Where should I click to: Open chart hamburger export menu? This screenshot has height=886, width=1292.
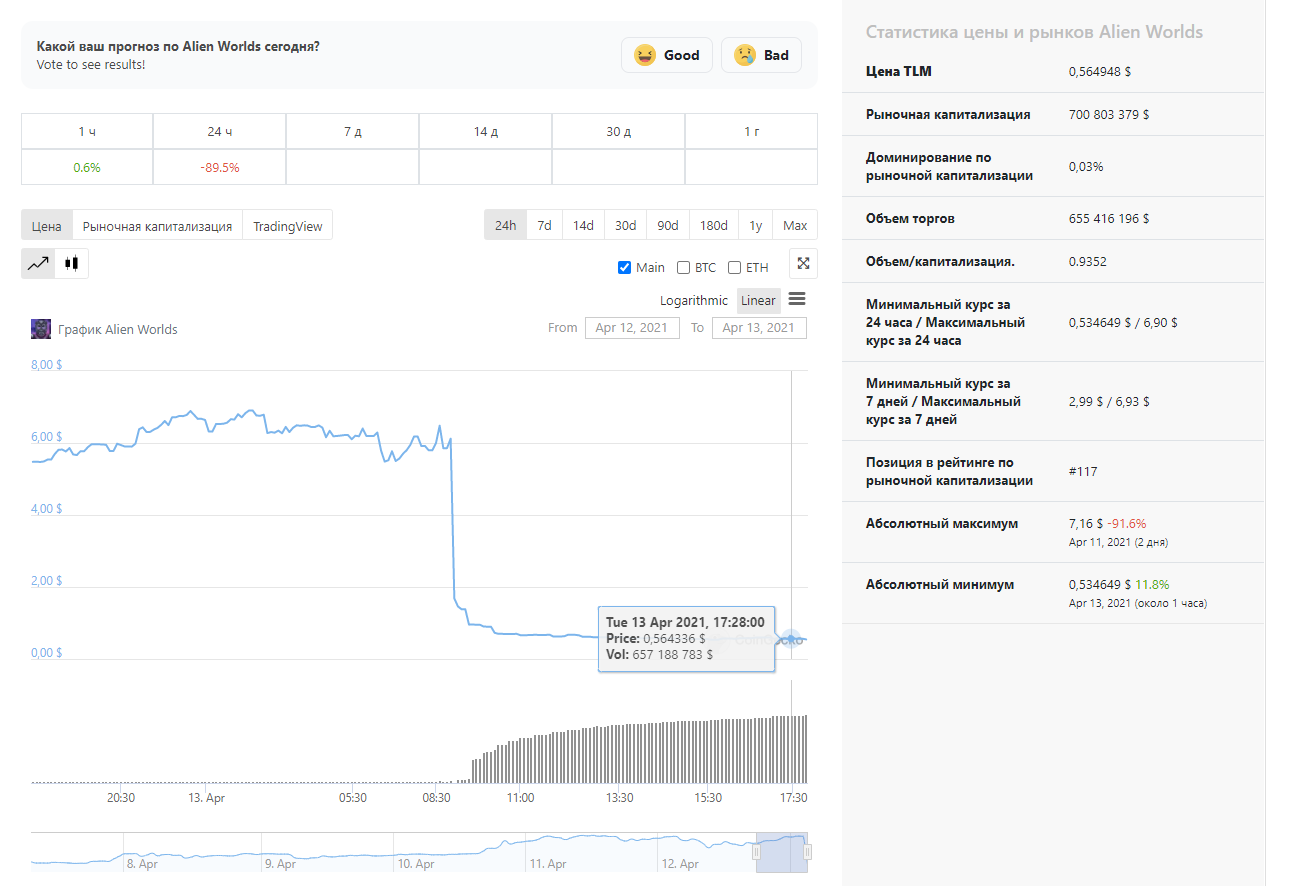[797, 299]
